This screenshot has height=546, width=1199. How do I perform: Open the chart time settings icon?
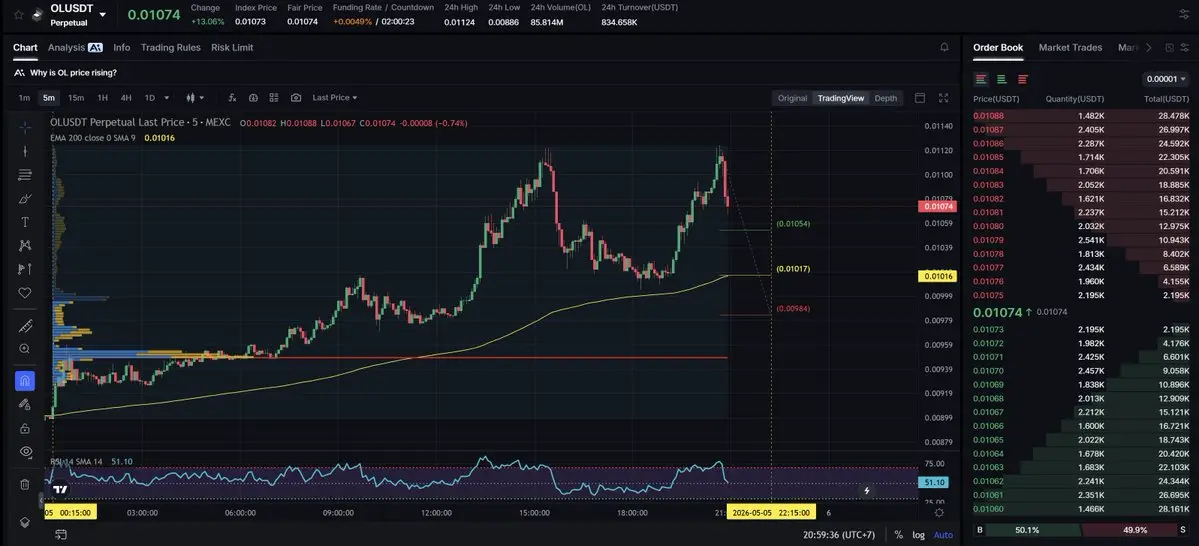click(253, 98)
